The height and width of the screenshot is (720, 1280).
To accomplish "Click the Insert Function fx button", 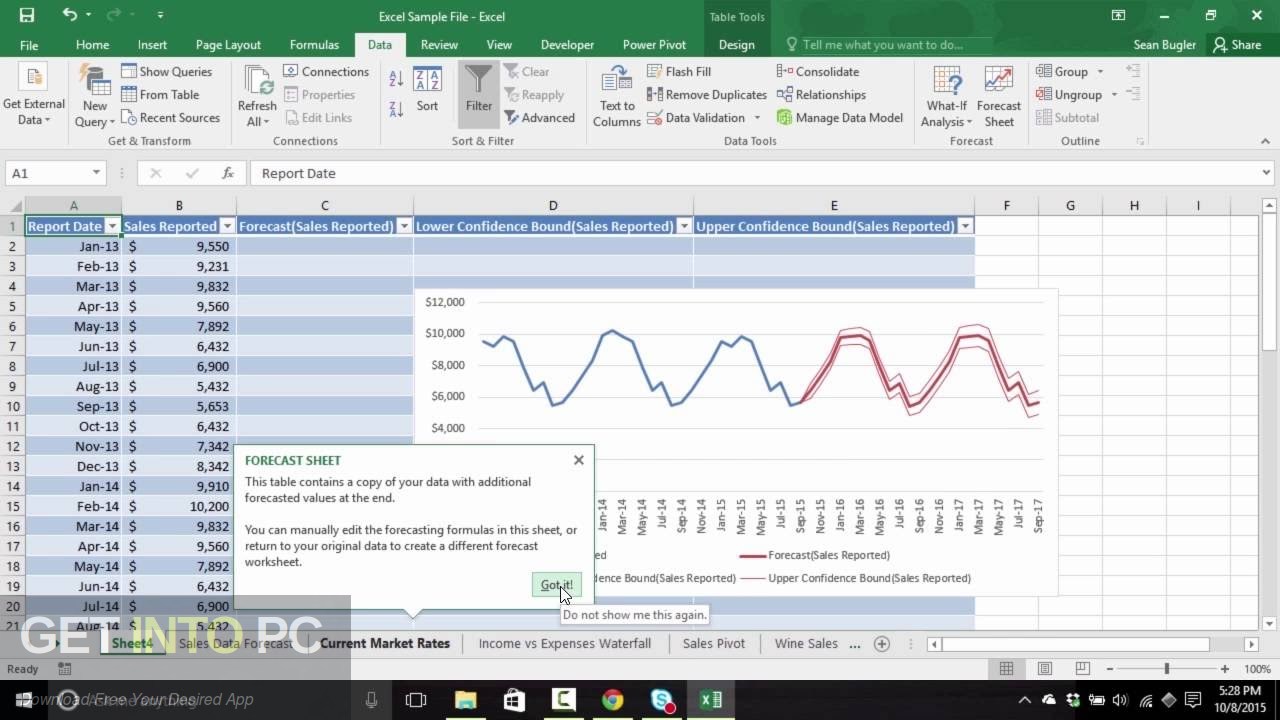I will tap(228, 173).
